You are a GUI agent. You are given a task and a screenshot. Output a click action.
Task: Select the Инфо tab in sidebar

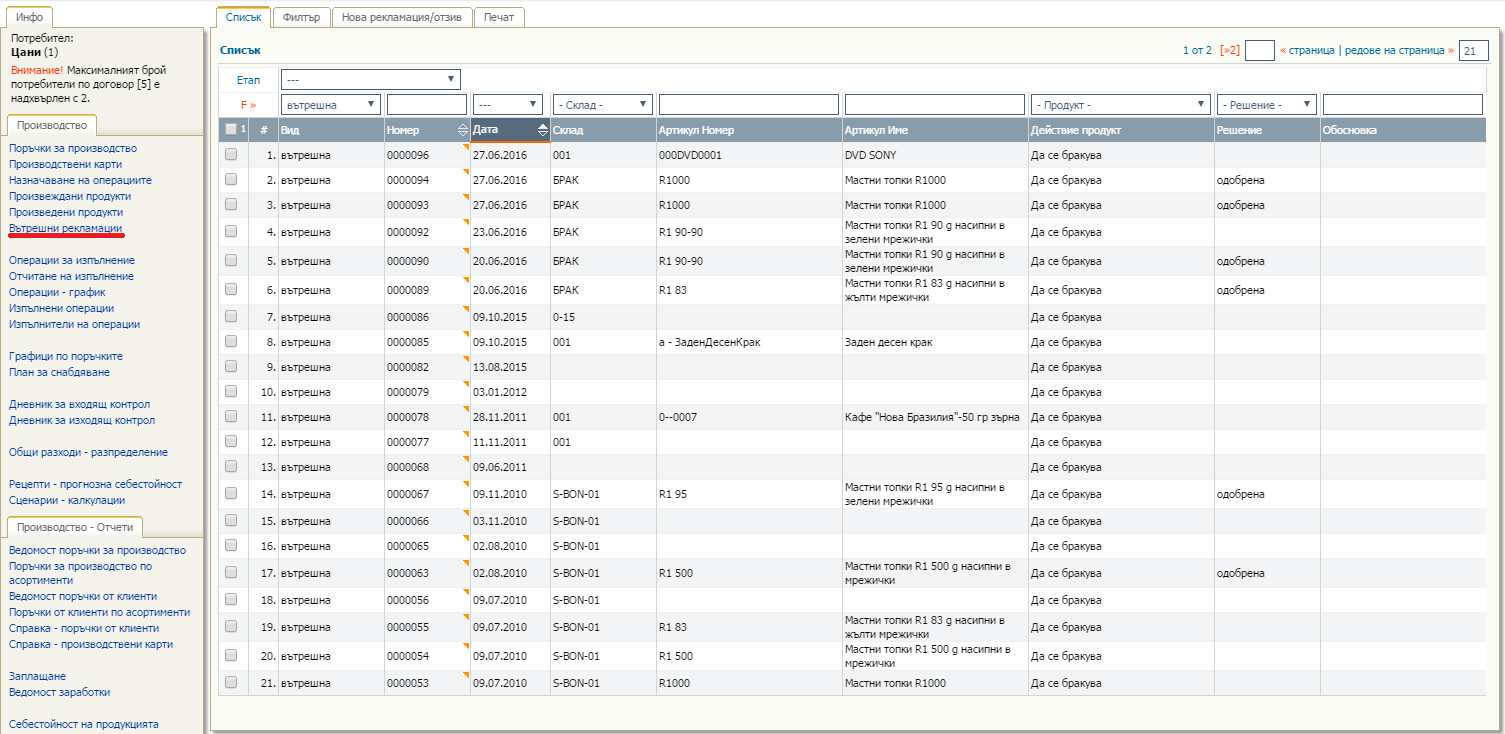pos(29,17)
